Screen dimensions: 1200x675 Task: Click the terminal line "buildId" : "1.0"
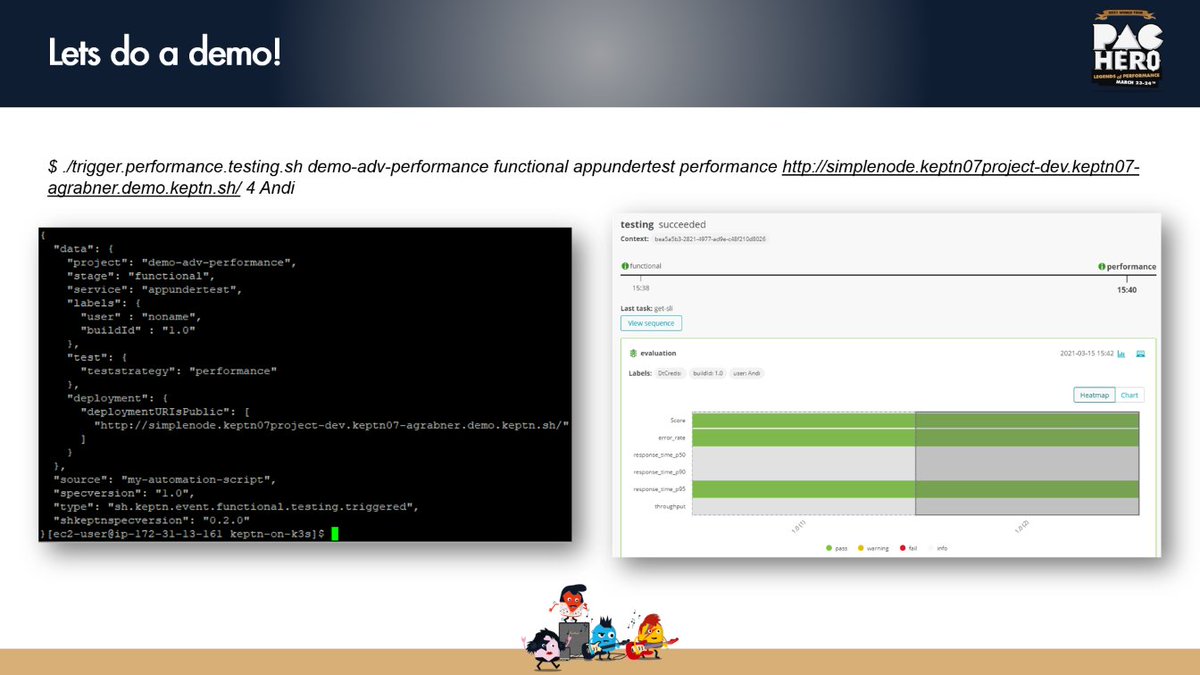pyautogui.click(x=138, y=329)
